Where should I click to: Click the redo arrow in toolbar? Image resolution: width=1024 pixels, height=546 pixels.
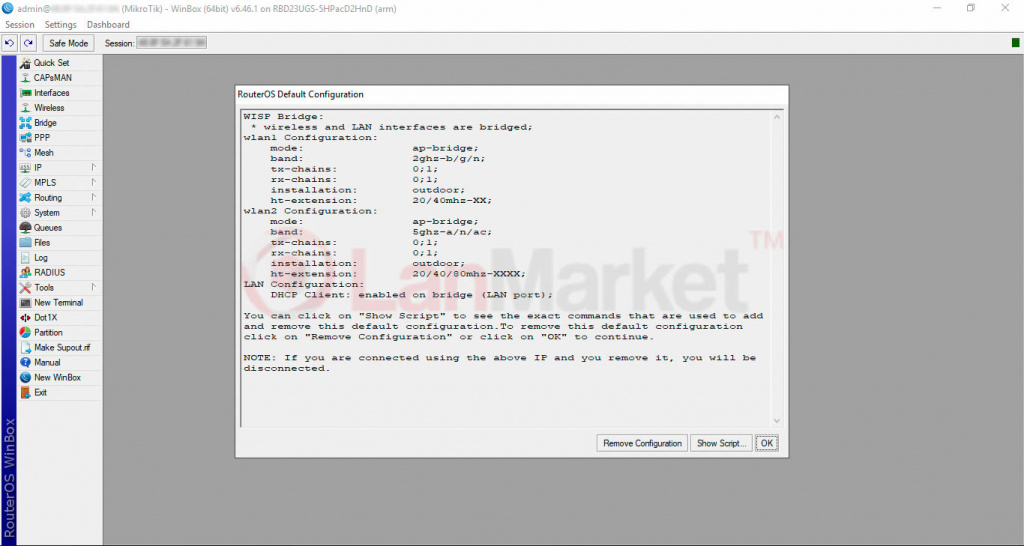click(x=28, y=43)
